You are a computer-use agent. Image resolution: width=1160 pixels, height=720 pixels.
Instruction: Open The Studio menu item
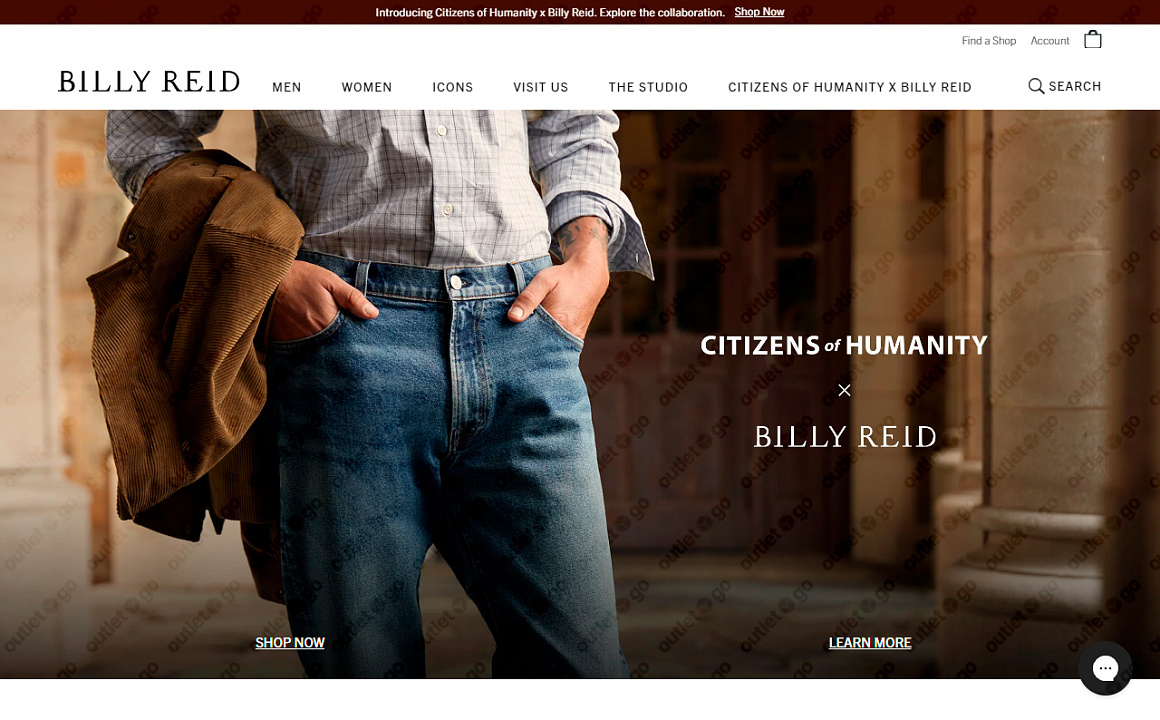pyautogui.click(x=648, y=87)
